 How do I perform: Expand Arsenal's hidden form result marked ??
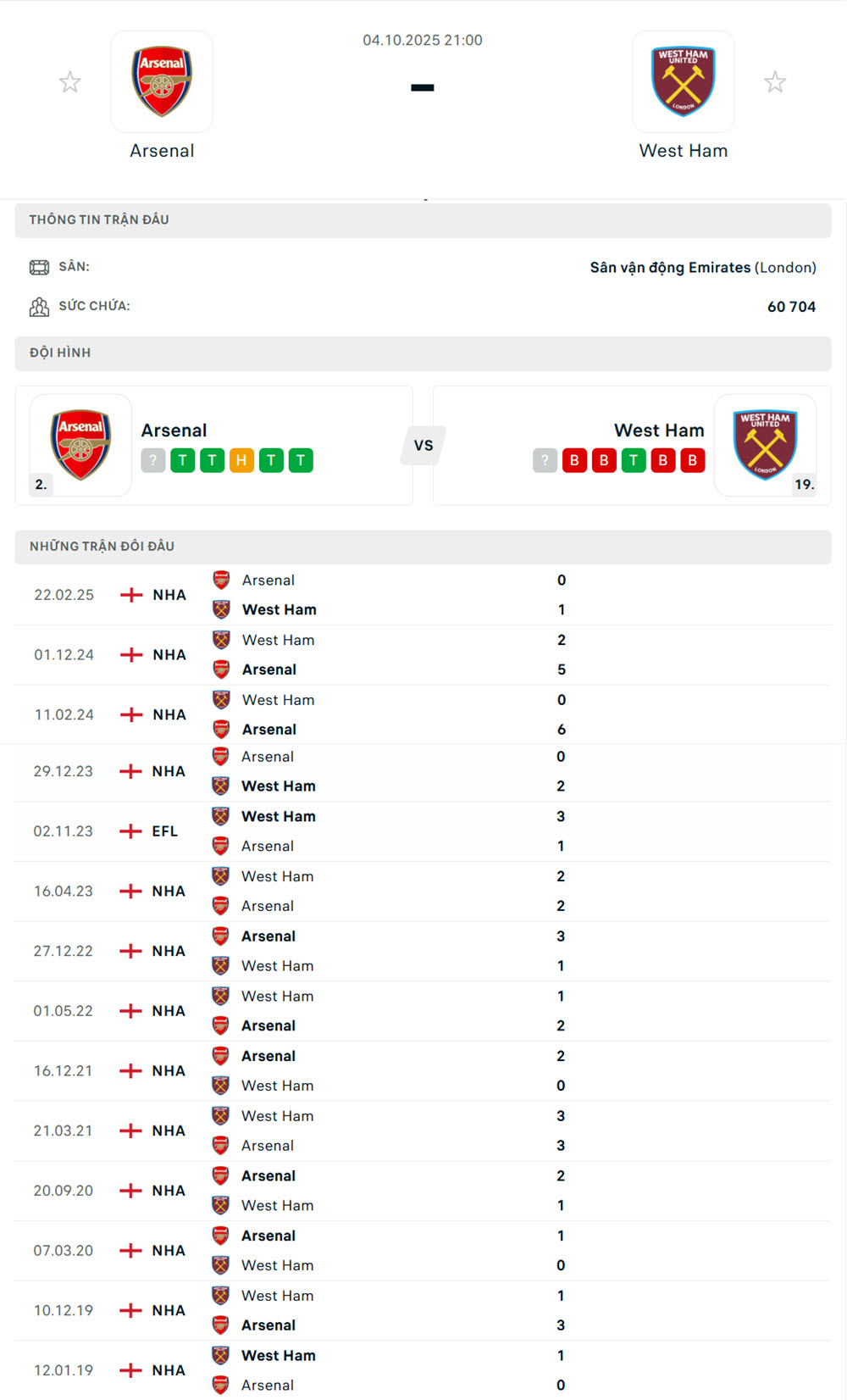(152, 460)
